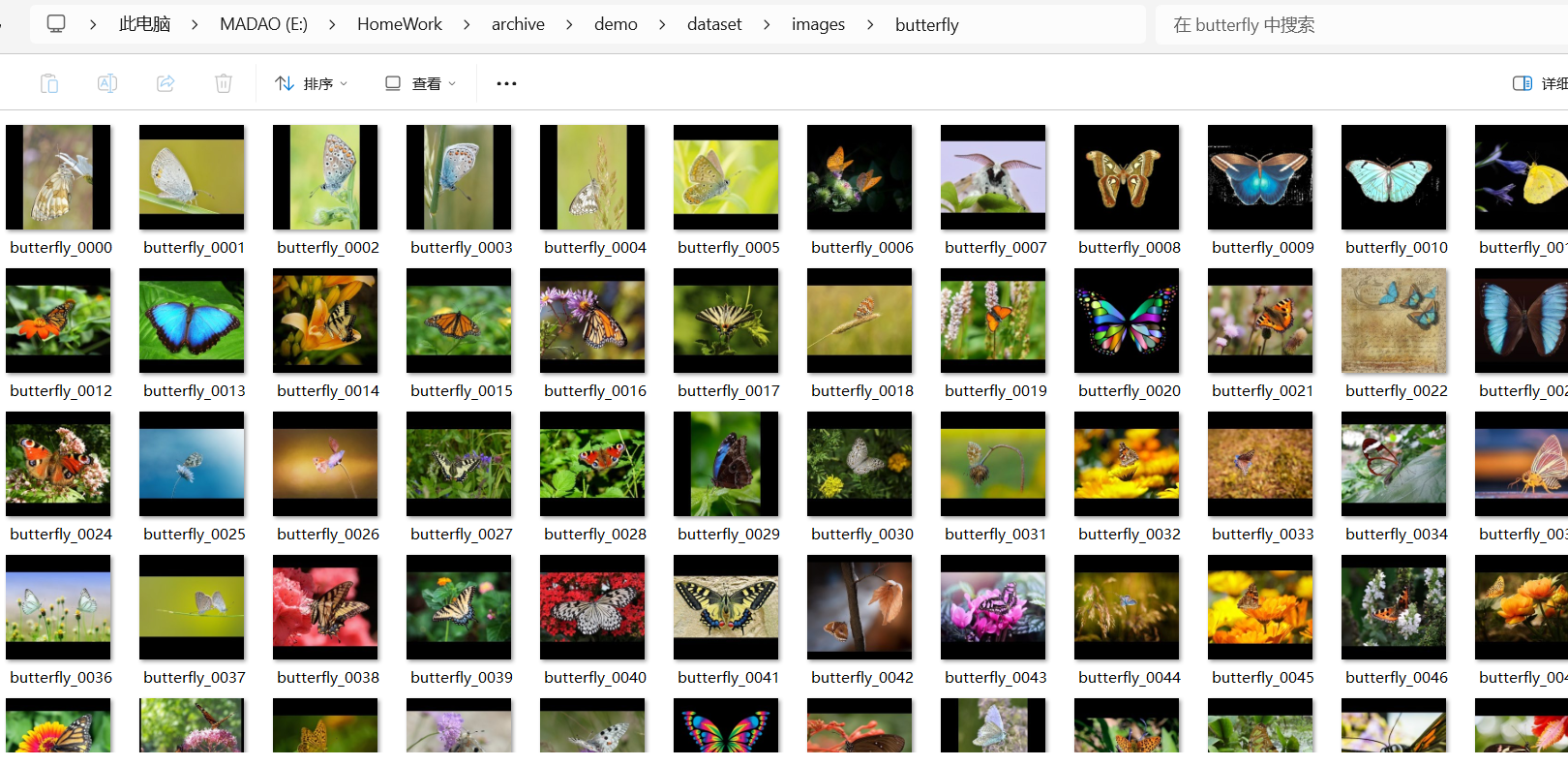Go to images folder breadcrumb

click(818, 24)
